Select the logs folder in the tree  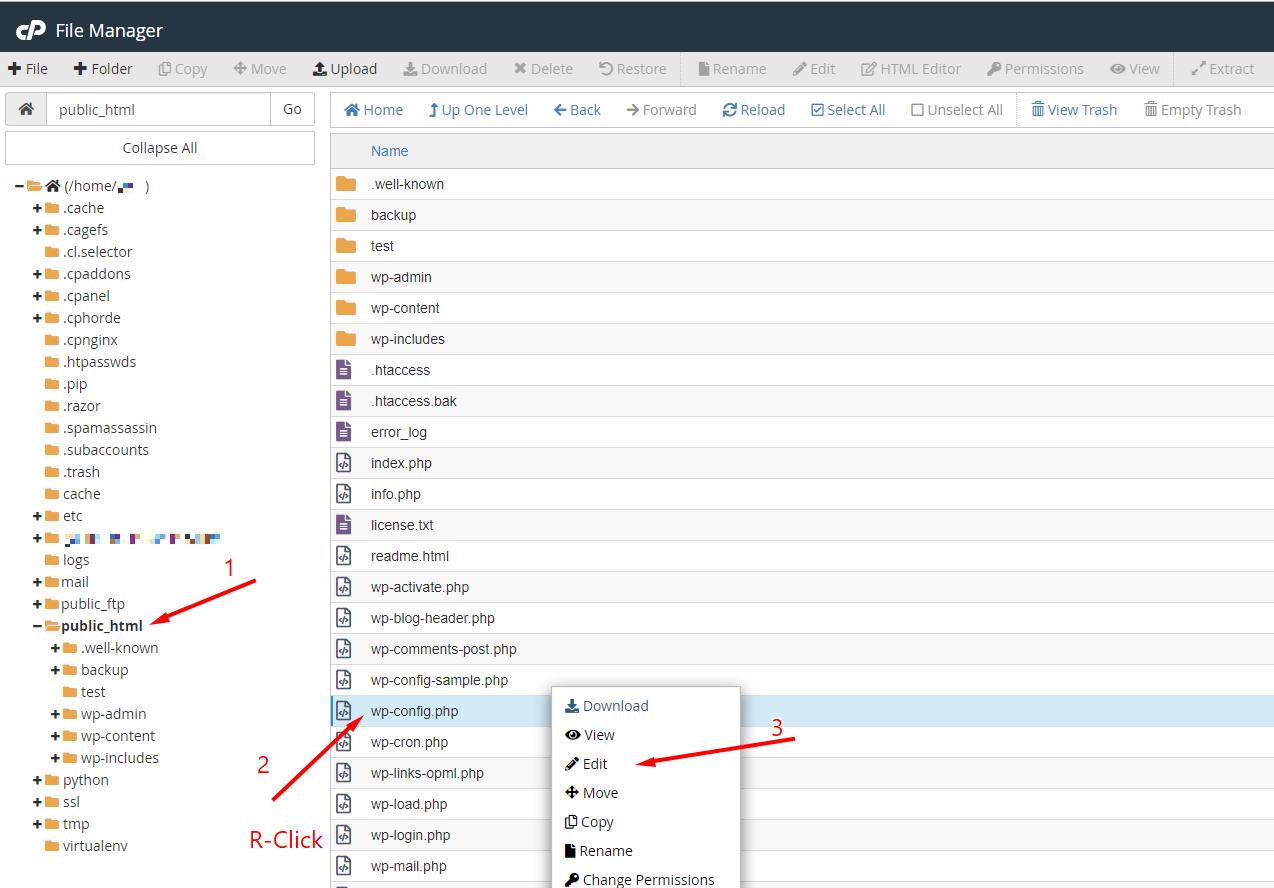[x=76, y=560]
